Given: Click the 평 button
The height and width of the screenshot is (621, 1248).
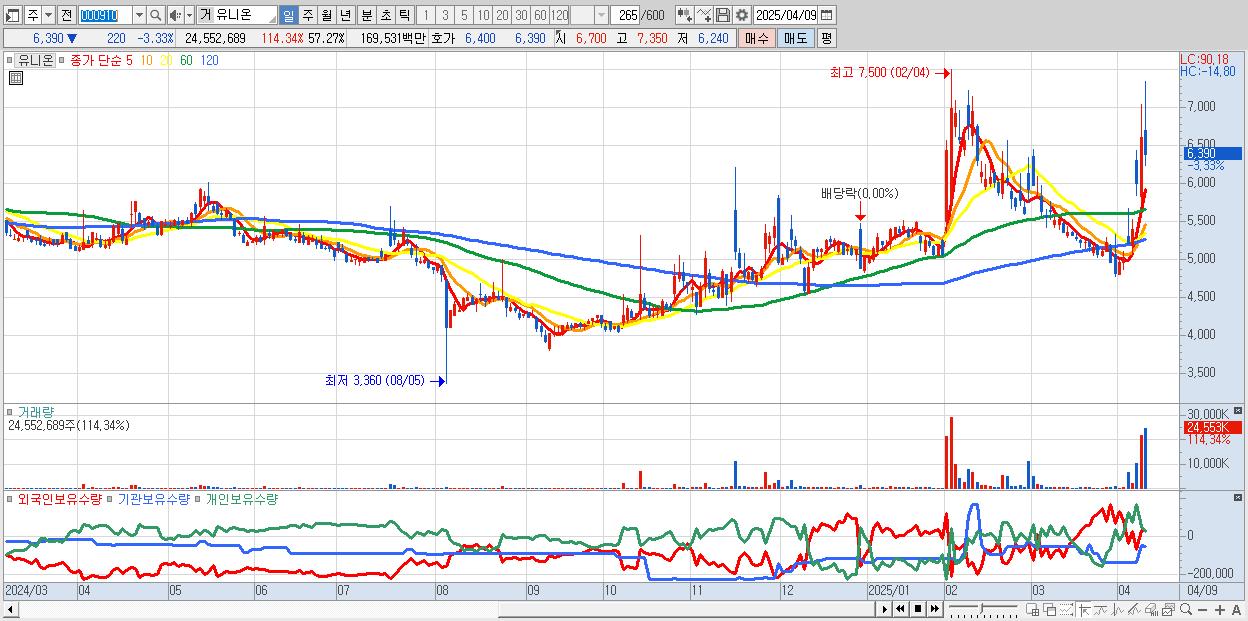Looking at the screenshot, I should tap(826, 38).
